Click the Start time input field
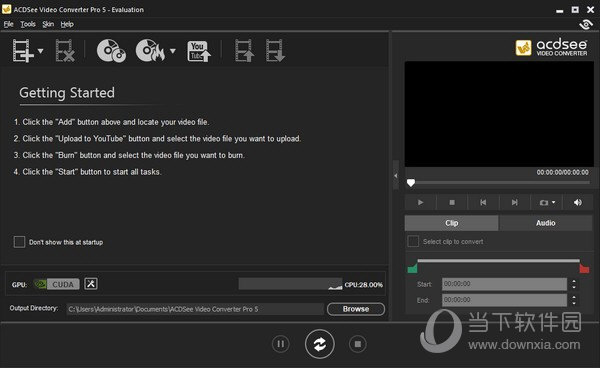 coord(504,284)
